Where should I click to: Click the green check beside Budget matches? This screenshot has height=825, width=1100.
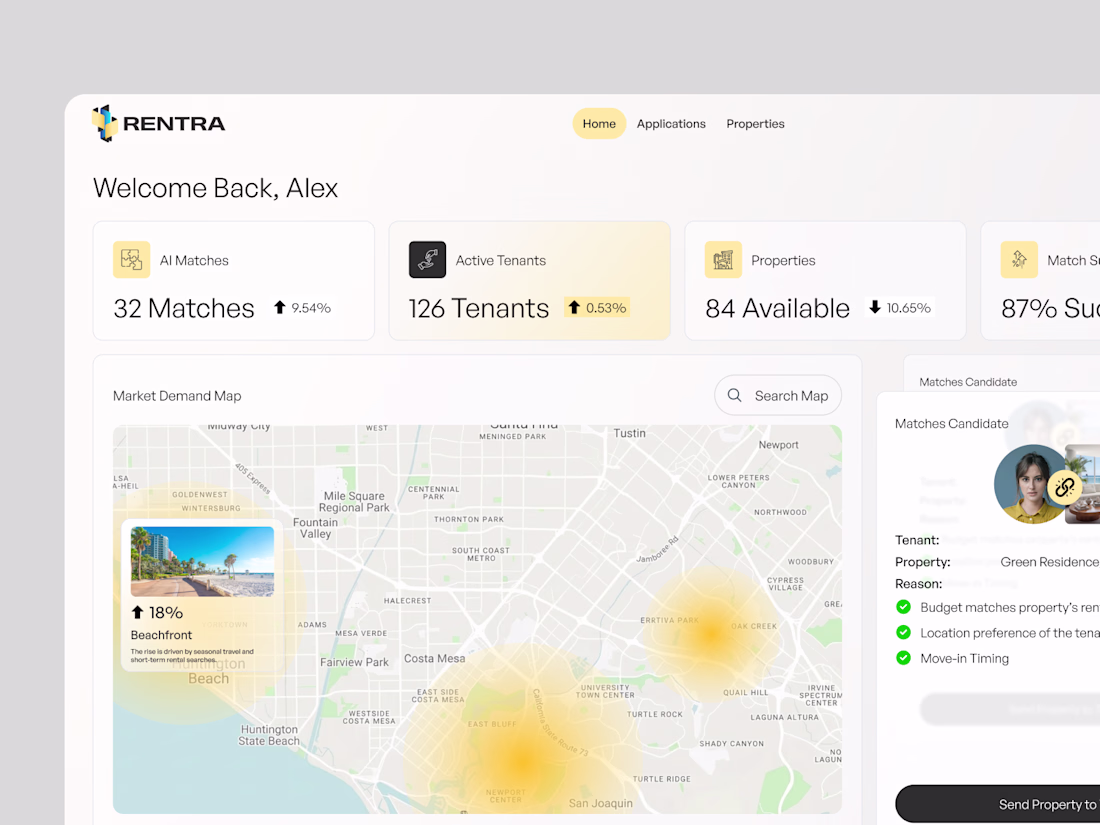(904, 607)
